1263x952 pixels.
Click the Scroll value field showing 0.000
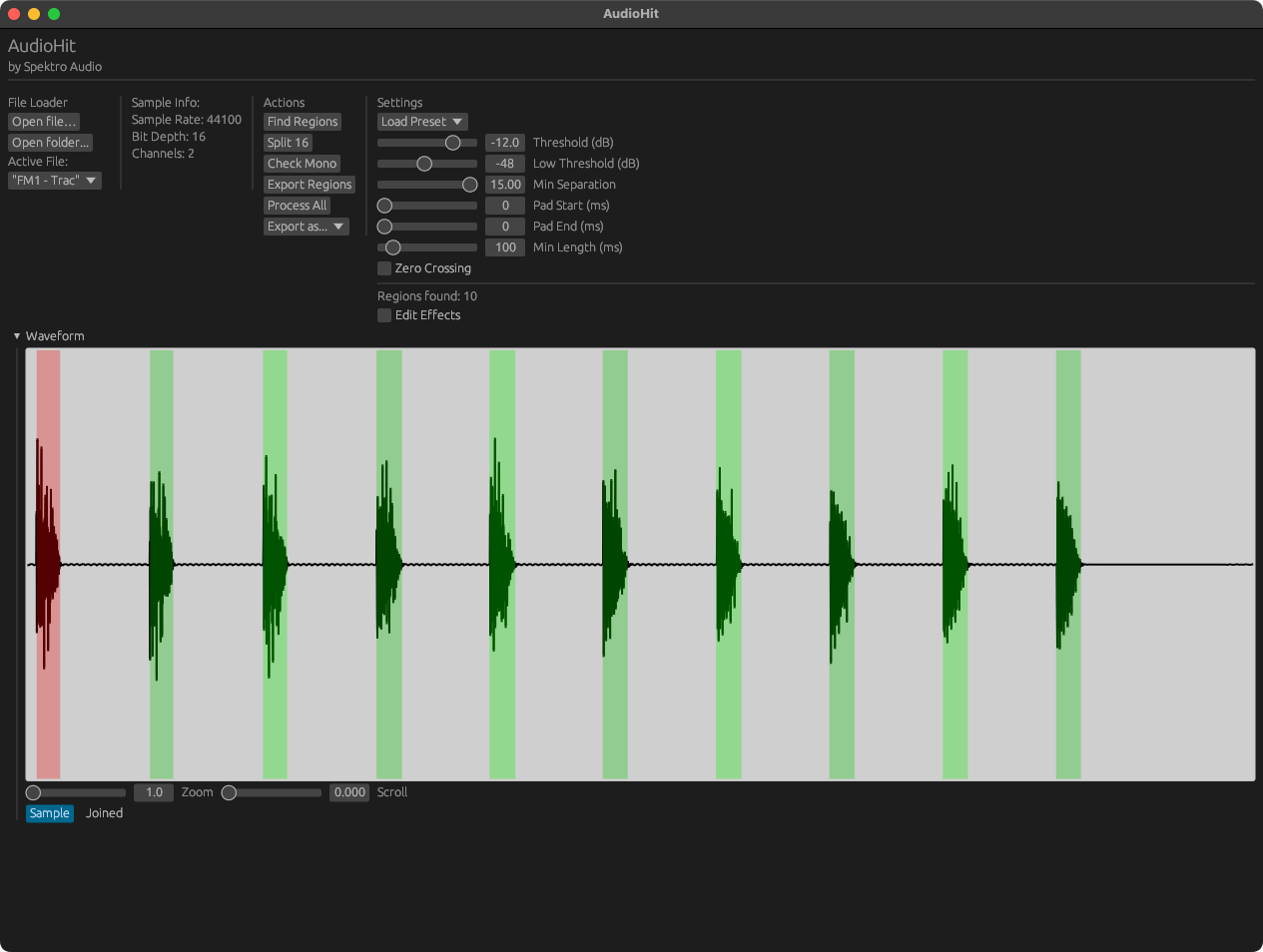pyautogui.click(x=349, y=792)
